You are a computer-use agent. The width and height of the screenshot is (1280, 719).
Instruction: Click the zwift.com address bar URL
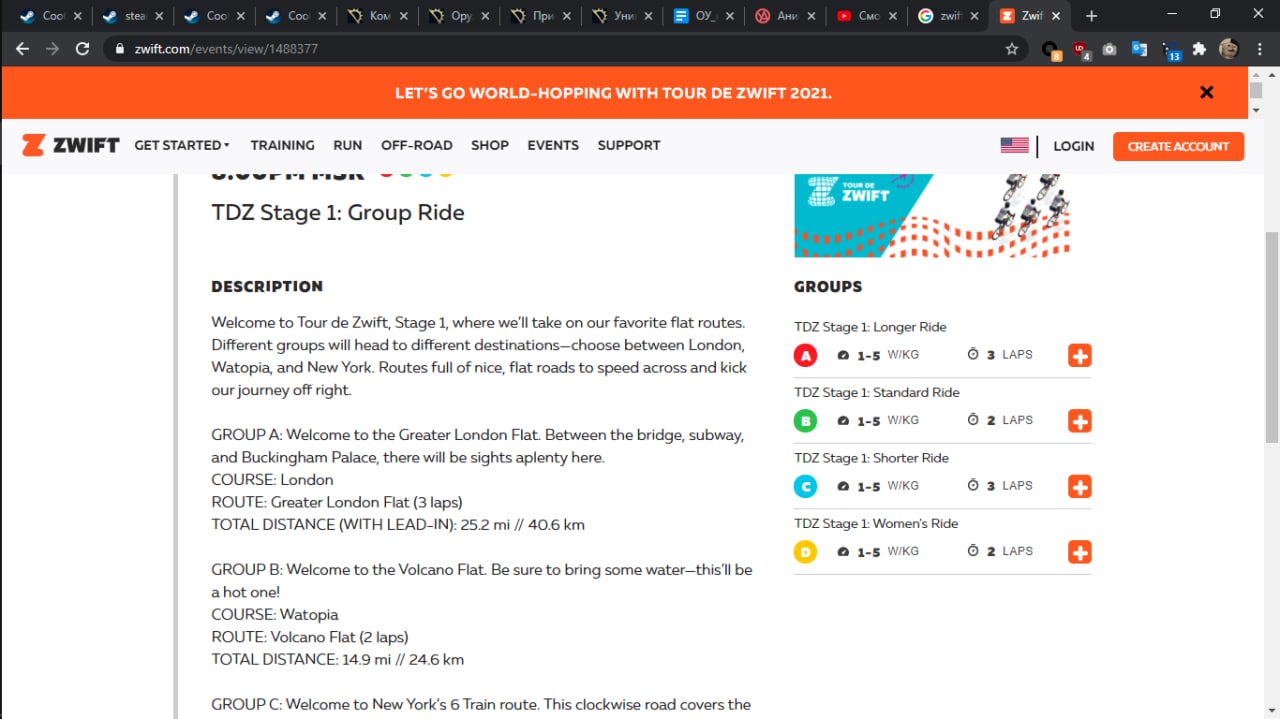(226, 48)
